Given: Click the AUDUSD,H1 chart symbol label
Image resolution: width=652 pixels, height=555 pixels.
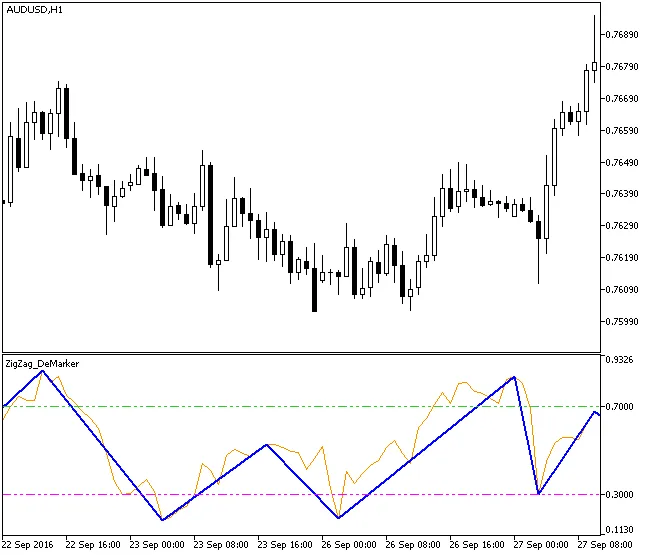Looking at the screenshot, I should coord(34,9).
